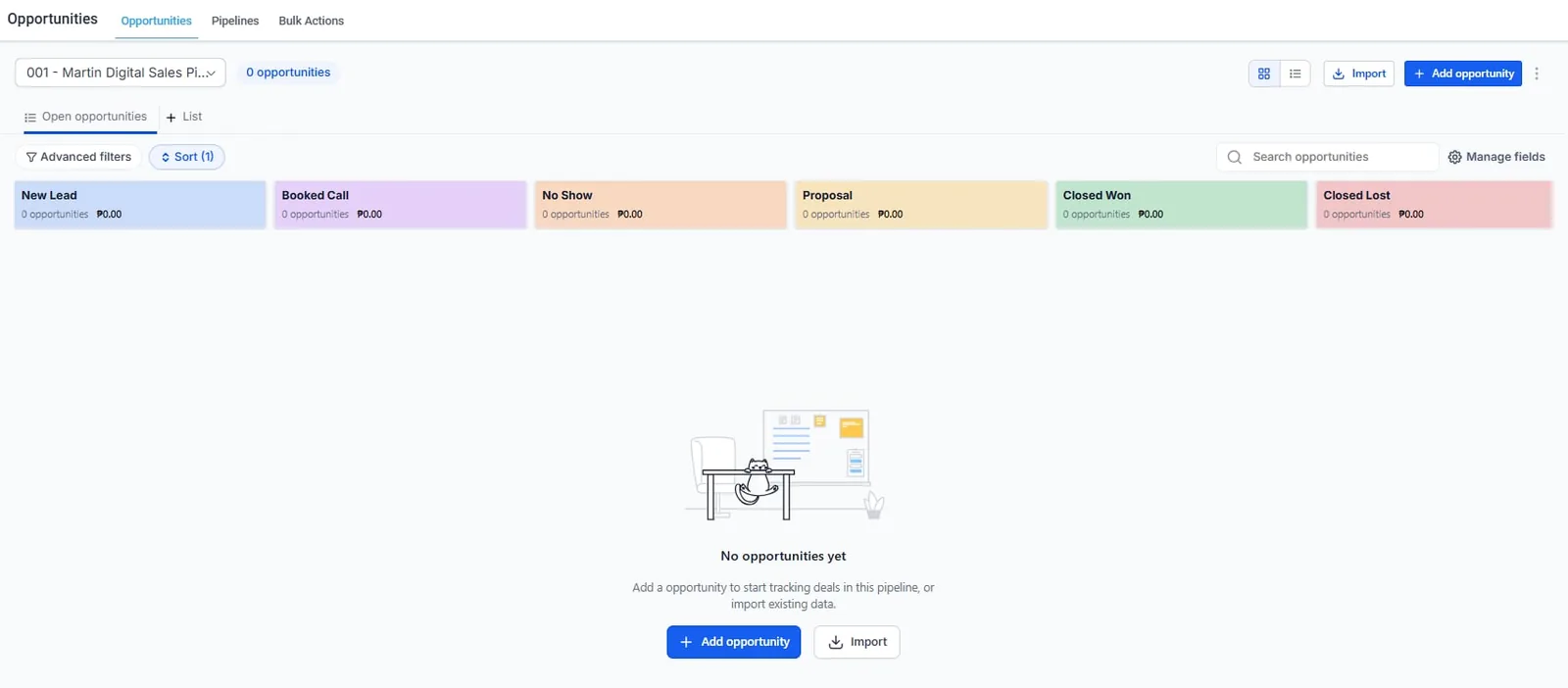Click Manage fields
This screenshot has height=688, width=1568.
[1496, 157]
